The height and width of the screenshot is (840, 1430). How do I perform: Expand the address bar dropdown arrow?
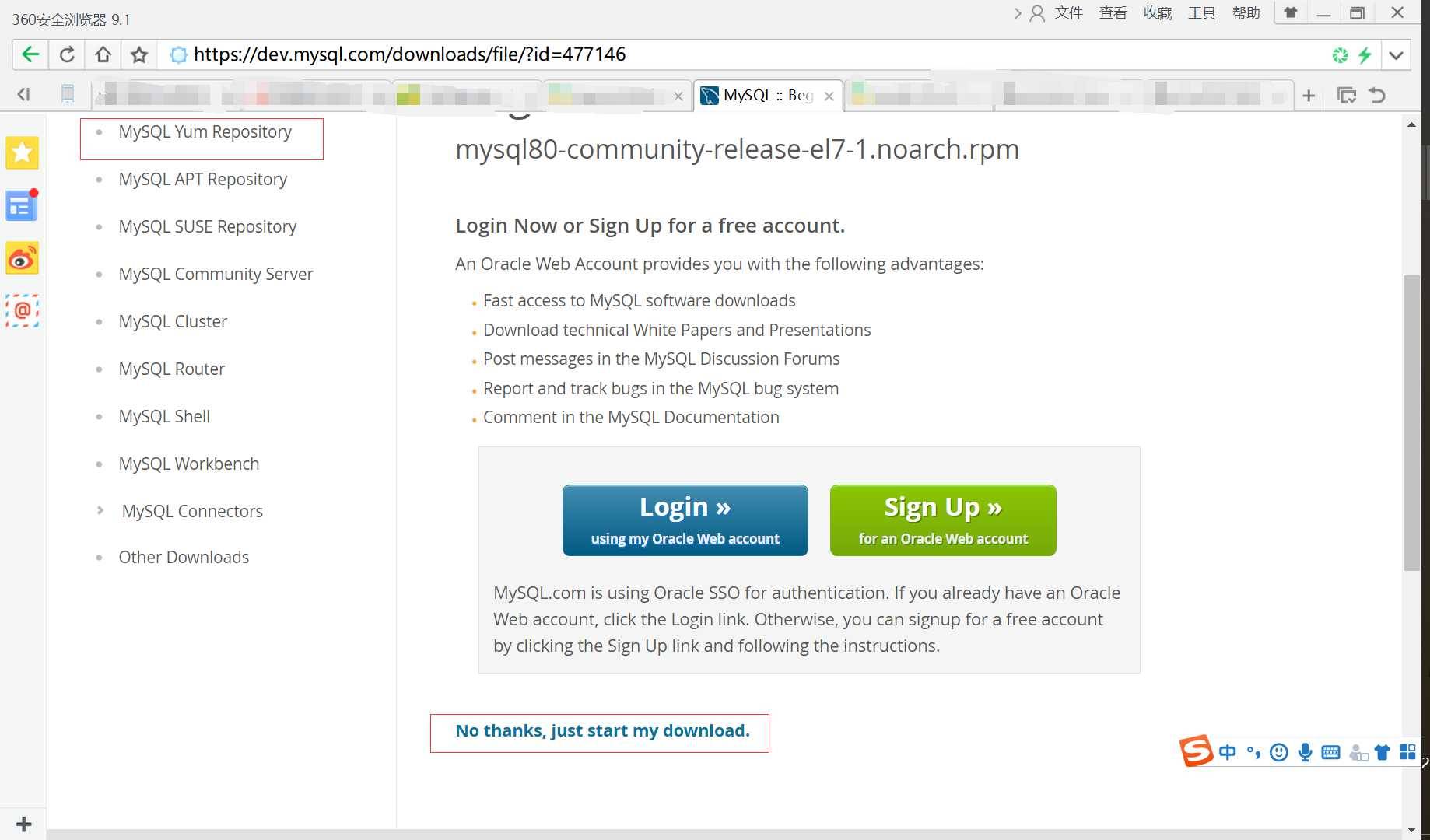coord(1397,55)
